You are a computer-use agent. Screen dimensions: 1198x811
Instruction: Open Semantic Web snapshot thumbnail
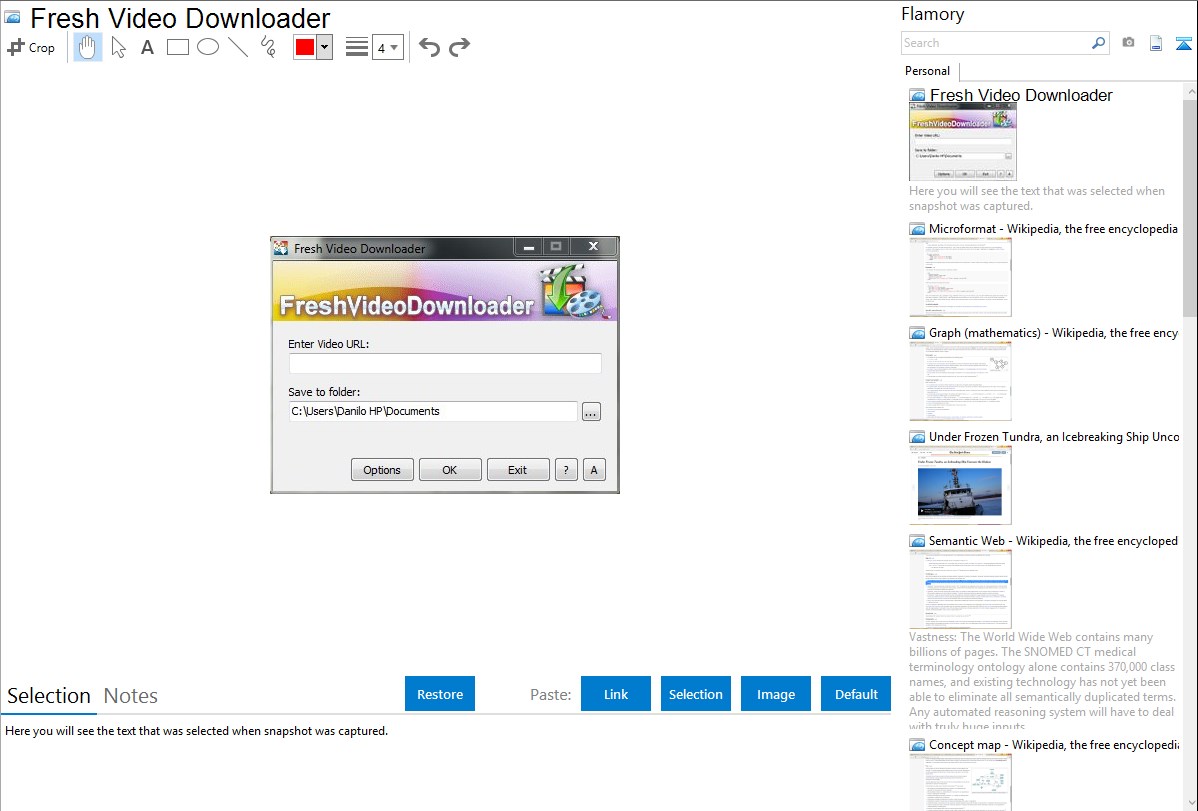coord(960,589)
